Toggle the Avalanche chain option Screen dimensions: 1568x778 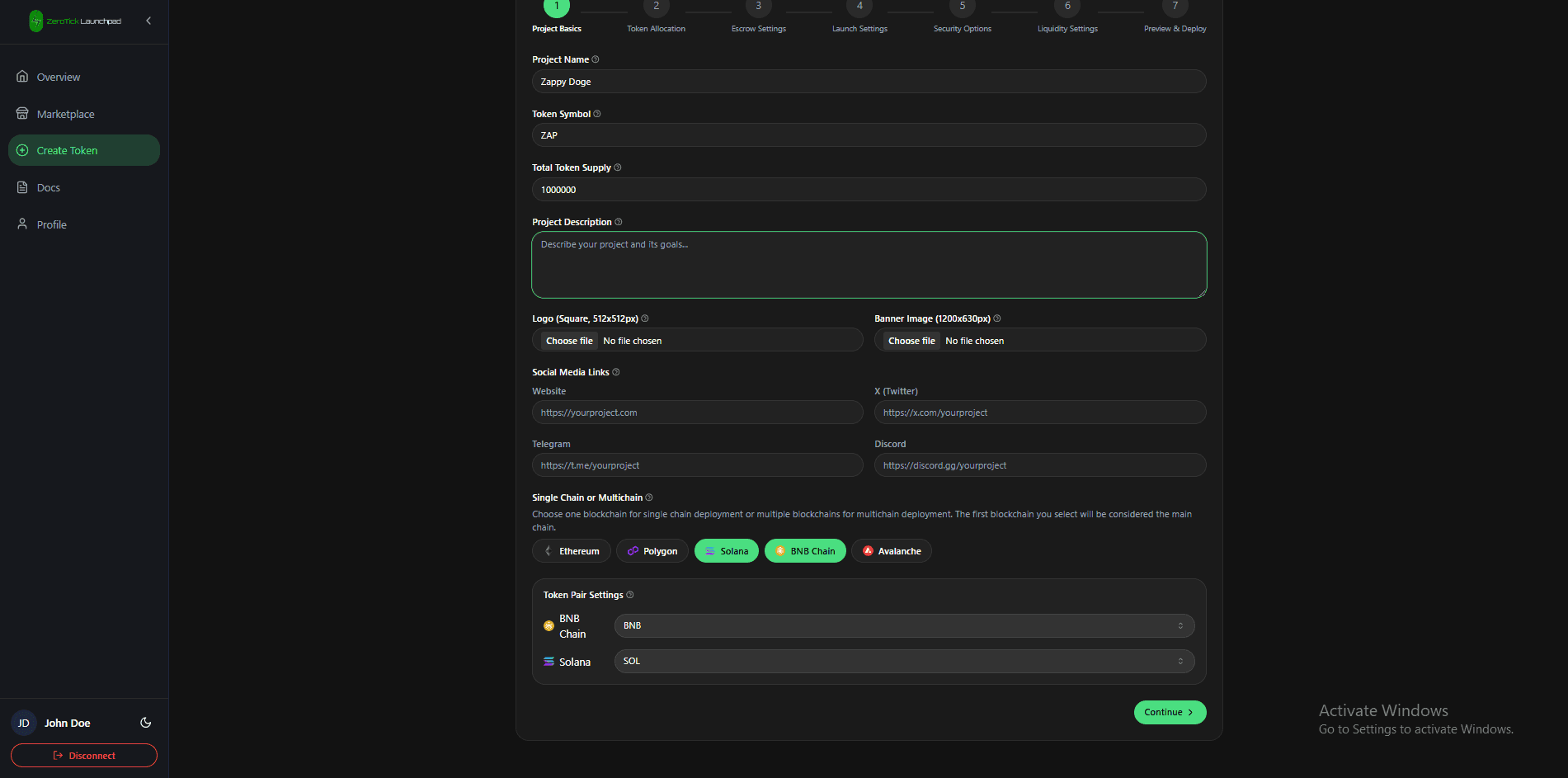point(892,551)
